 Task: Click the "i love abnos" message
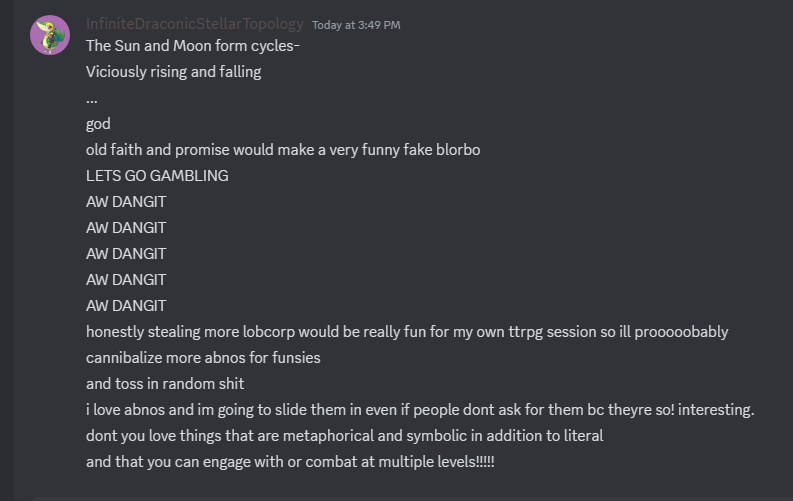point(420,410)
